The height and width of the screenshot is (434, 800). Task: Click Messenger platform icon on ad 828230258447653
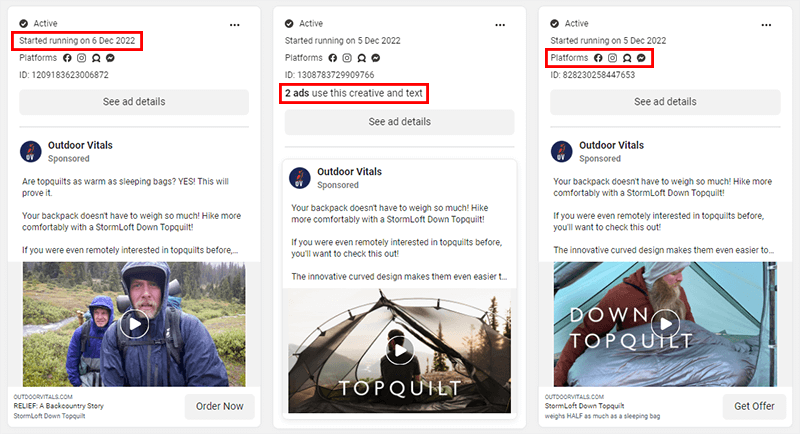click(x=641, y=58)
